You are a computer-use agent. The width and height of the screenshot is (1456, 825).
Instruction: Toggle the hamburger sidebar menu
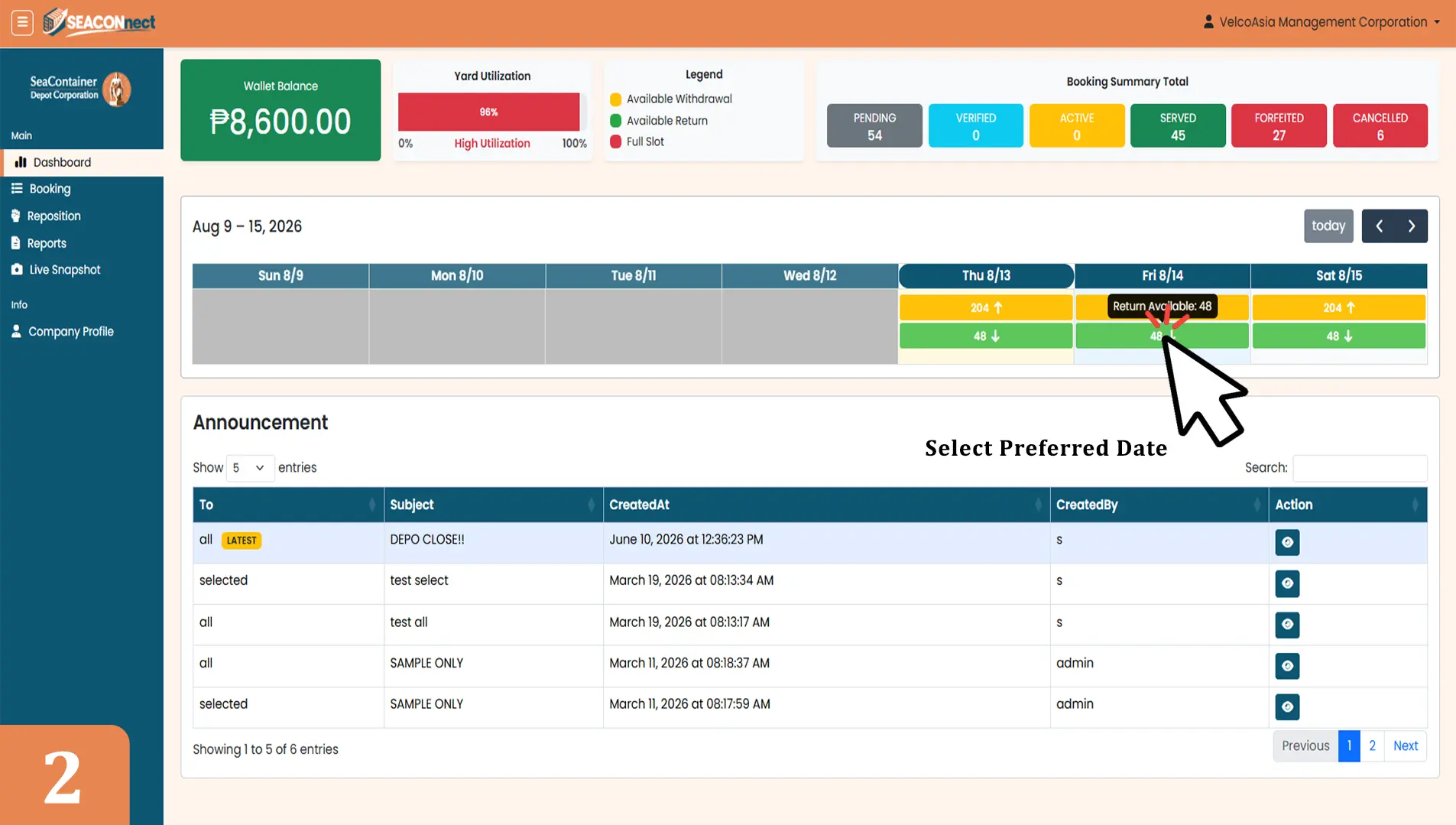pyautogui.click(x=22, y=22)
